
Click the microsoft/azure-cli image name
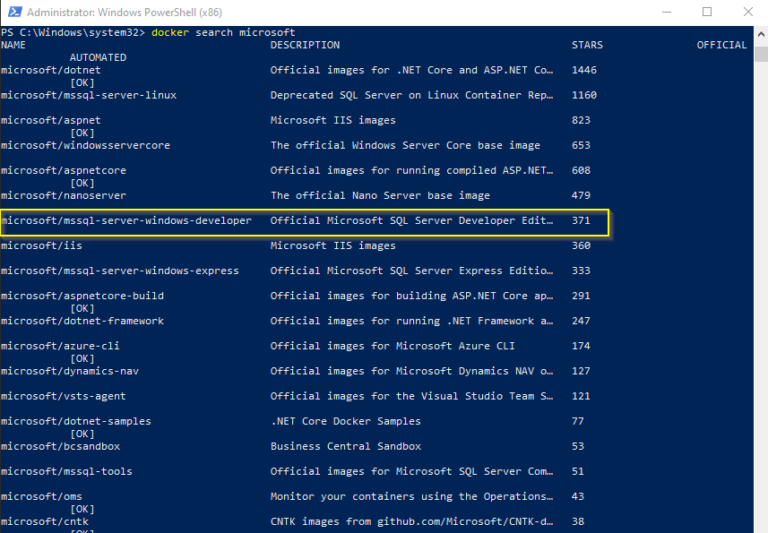[x=60, y=345]
